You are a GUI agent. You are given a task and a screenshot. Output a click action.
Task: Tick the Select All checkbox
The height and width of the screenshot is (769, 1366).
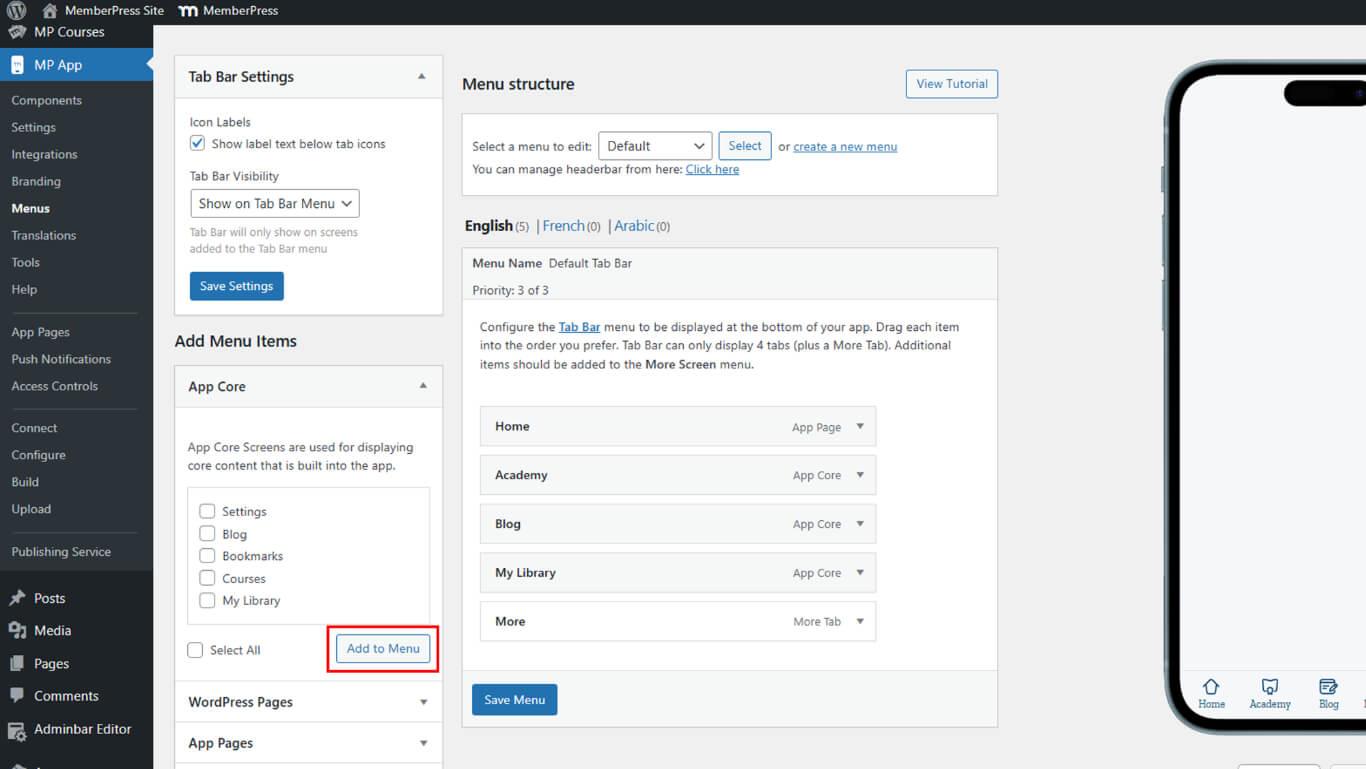click(x=196, y=650)
